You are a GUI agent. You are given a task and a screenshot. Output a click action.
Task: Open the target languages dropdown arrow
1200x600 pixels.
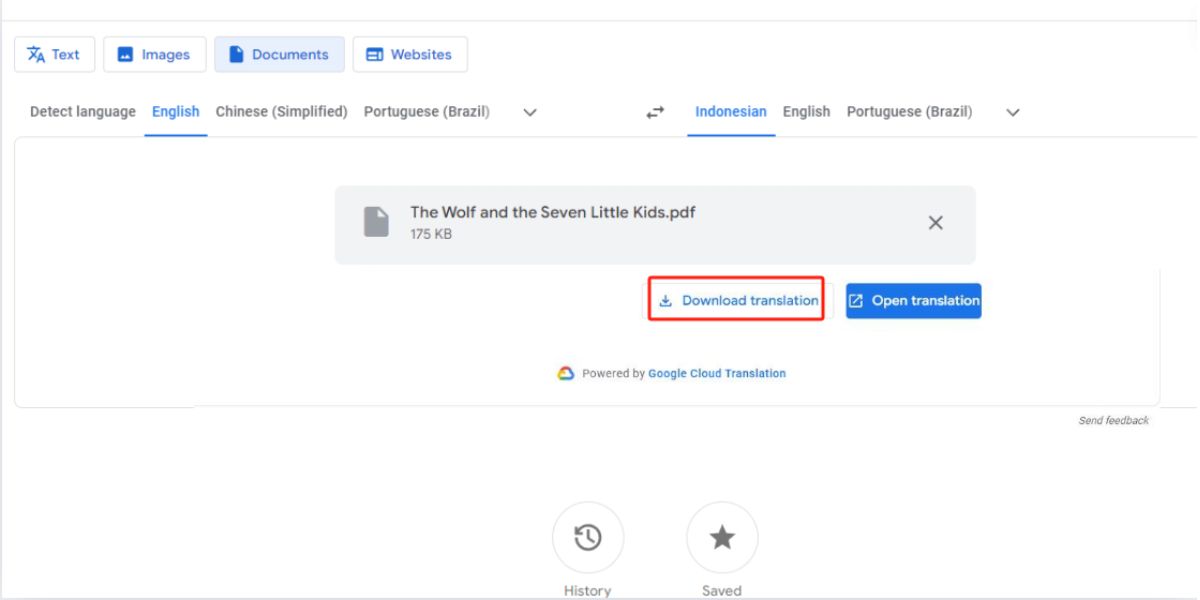click(1012, 112)
